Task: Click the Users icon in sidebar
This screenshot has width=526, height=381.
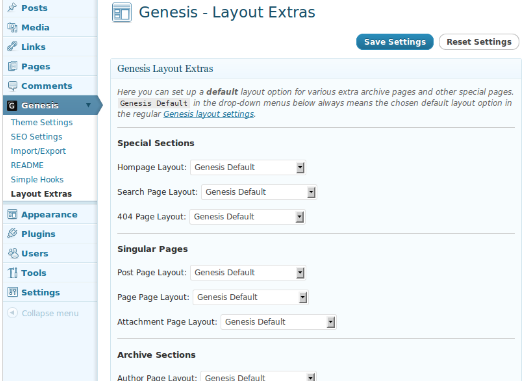Action: [13, 253]
